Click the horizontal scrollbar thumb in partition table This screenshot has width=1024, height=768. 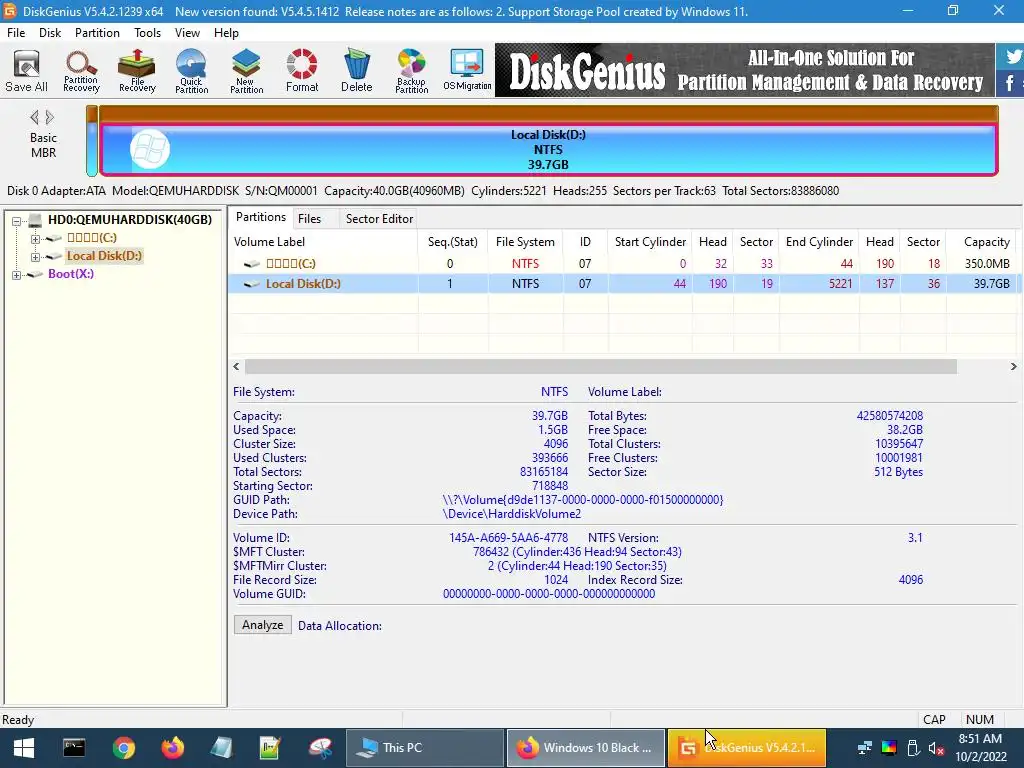coord(601,366)
